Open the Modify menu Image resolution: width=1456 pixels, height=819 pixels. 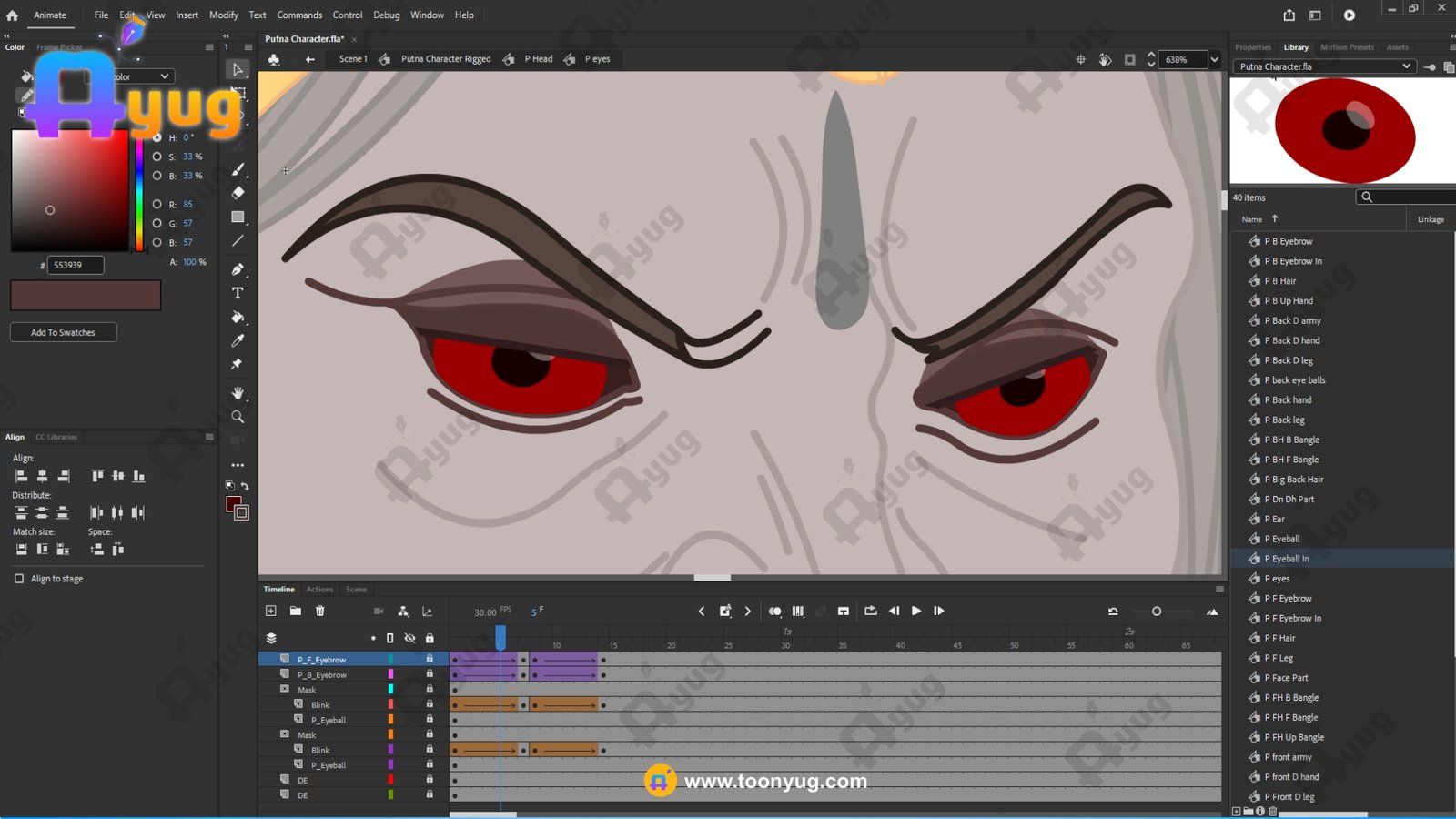click(x=223, y=15)
